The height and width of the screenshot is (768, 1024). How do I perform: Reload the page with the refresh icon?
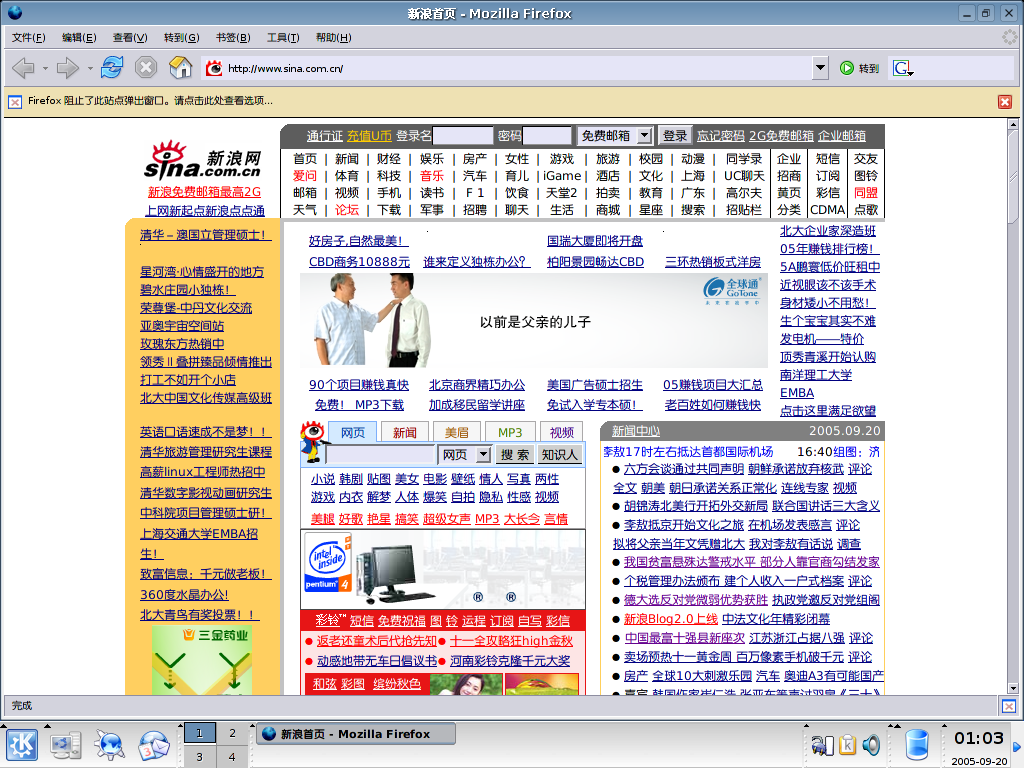112,67
